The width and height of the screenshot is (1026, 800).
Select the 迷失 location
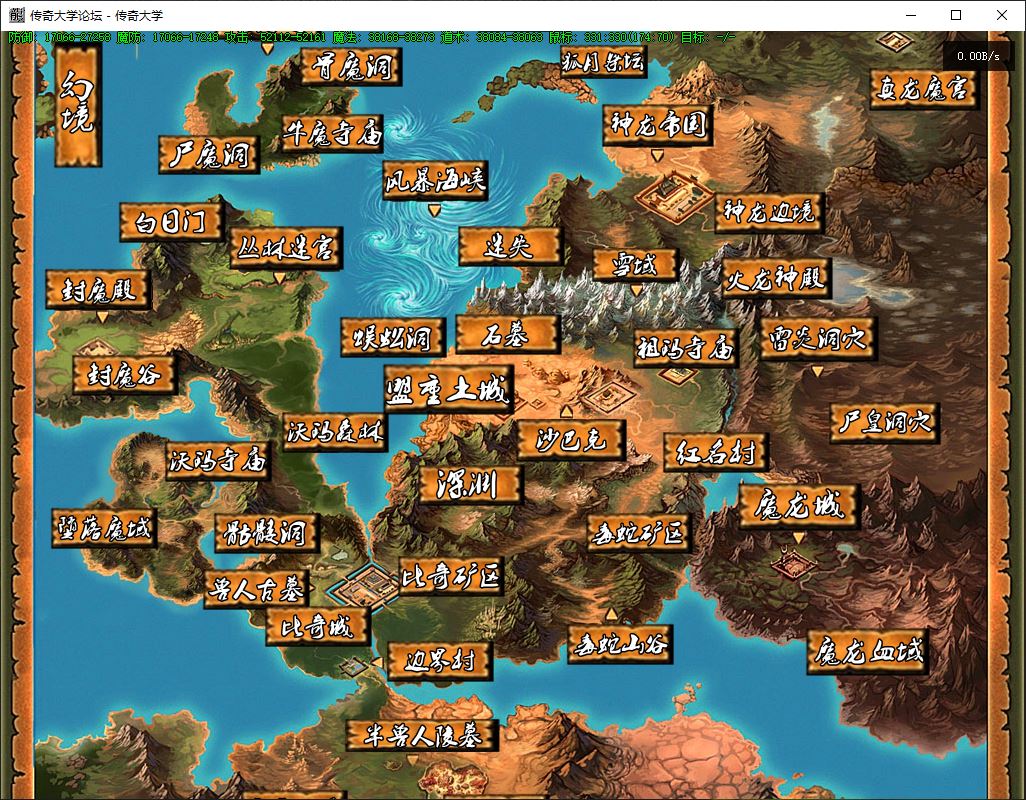(510, 247)
